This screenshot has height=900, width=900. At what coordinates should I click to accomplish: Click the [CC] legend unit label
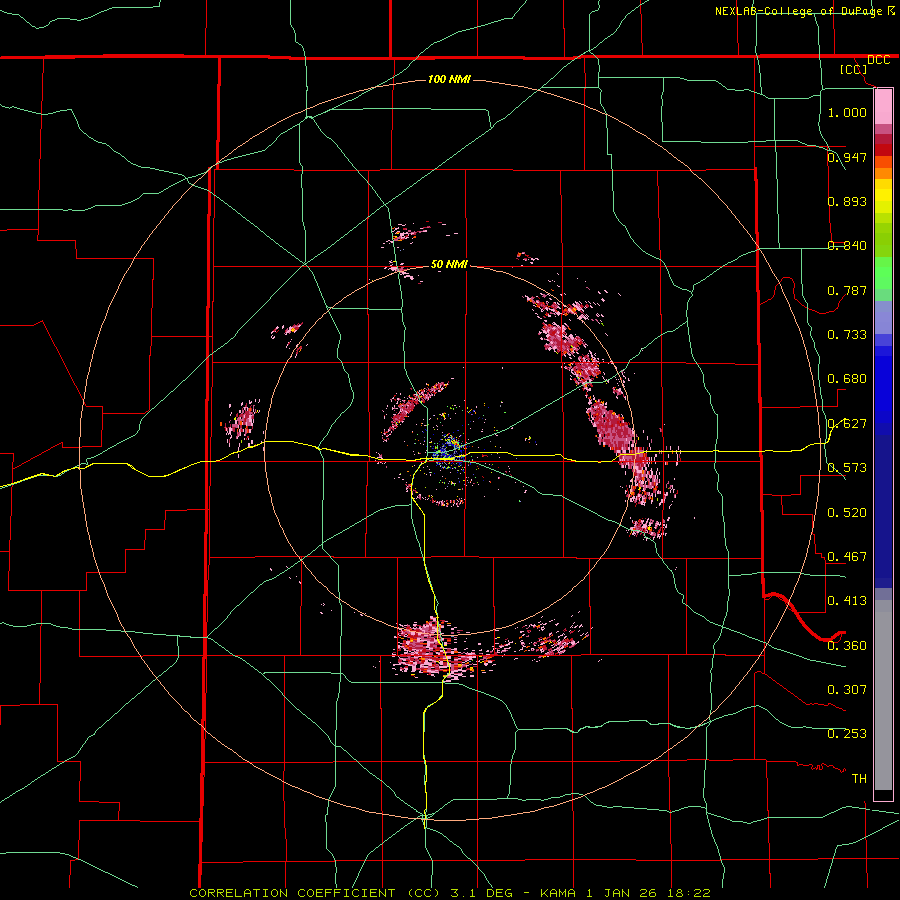853,69
